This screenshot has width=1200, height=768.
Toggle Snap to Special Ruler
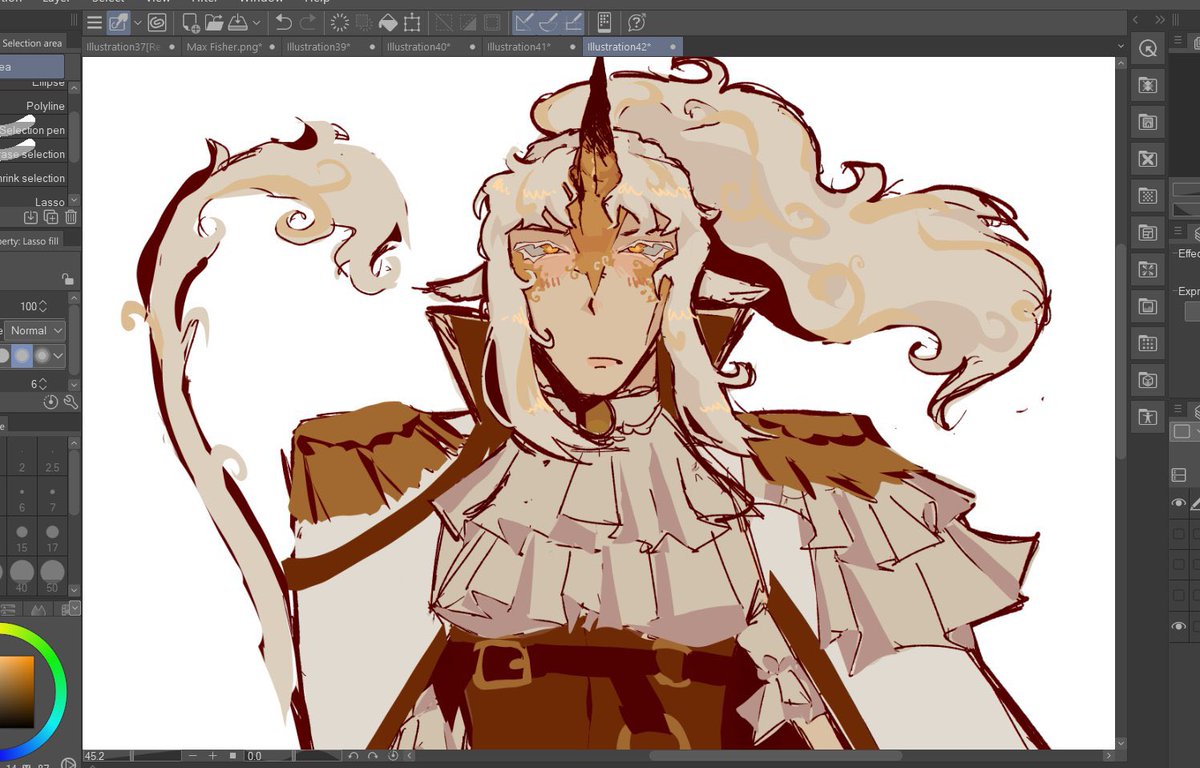tap(548, 22)
